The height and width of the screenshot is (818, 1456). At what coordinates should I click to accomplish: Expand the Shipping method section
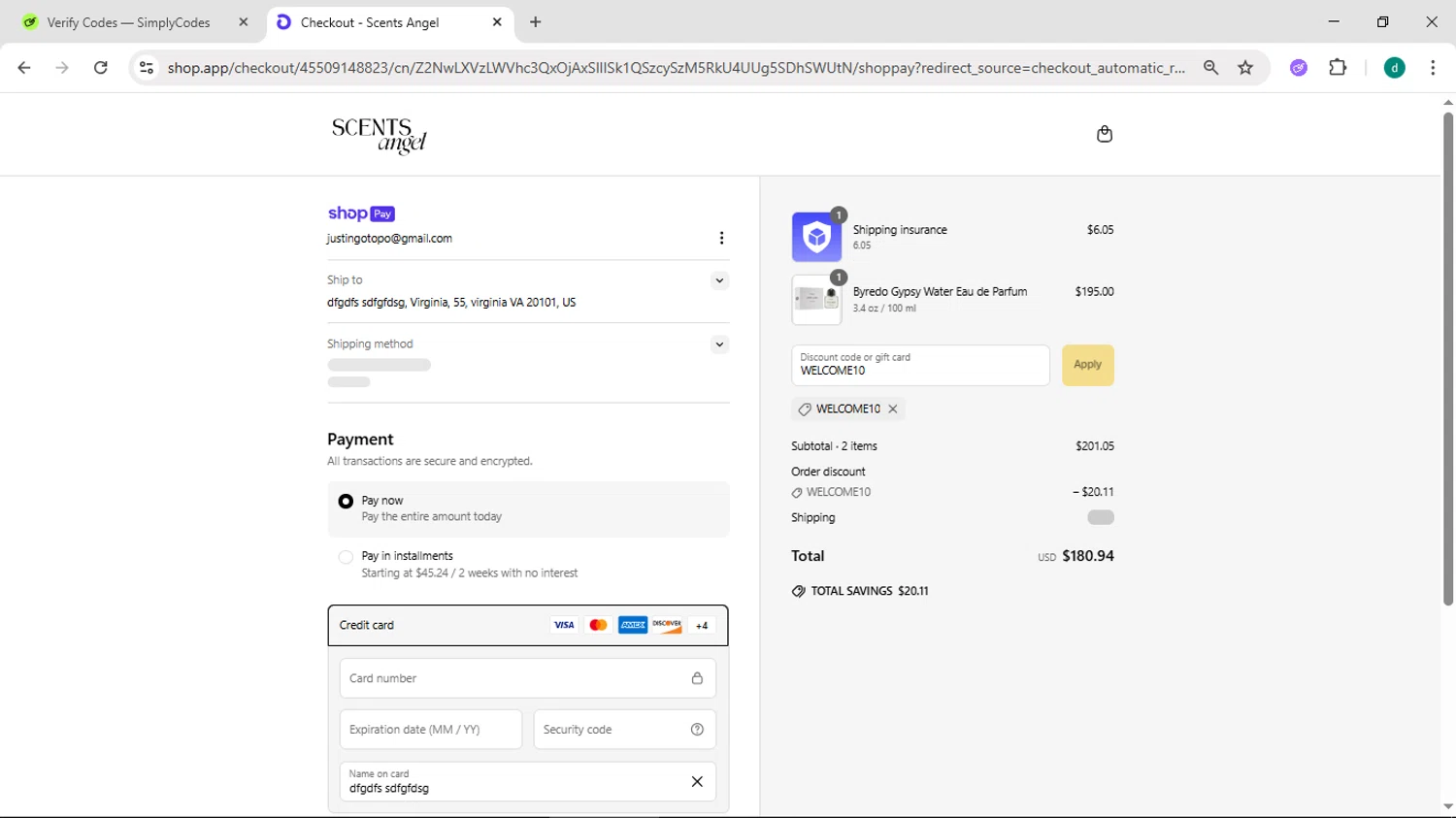coord(719,344)
